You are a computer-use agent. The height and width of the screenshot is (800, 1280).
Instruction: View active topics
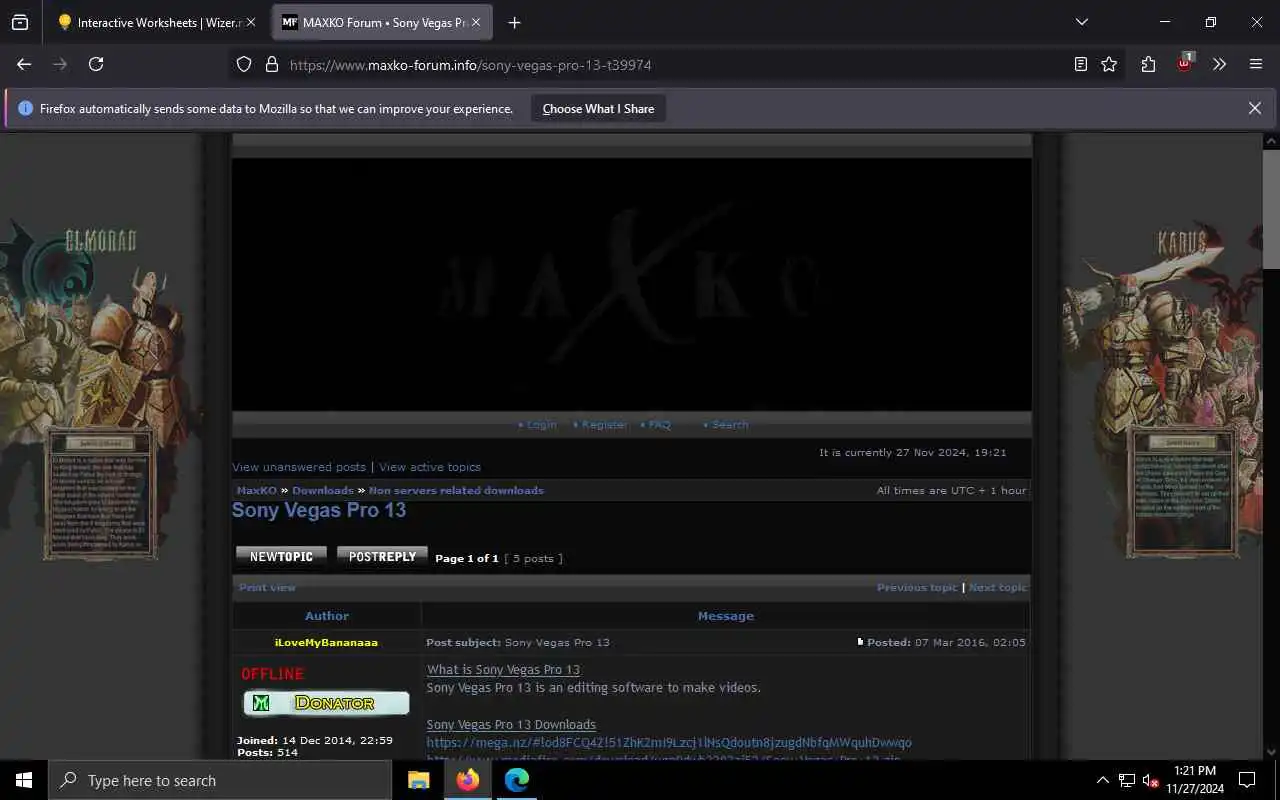click(x=430, y=467)
